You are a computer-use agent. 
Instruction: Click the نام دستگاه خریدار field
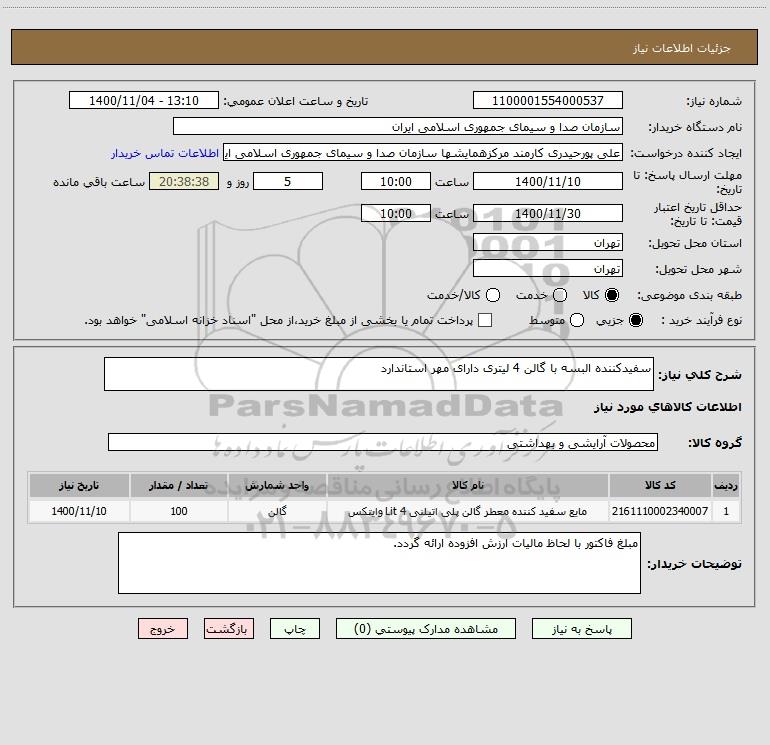[x=398, y=127]
